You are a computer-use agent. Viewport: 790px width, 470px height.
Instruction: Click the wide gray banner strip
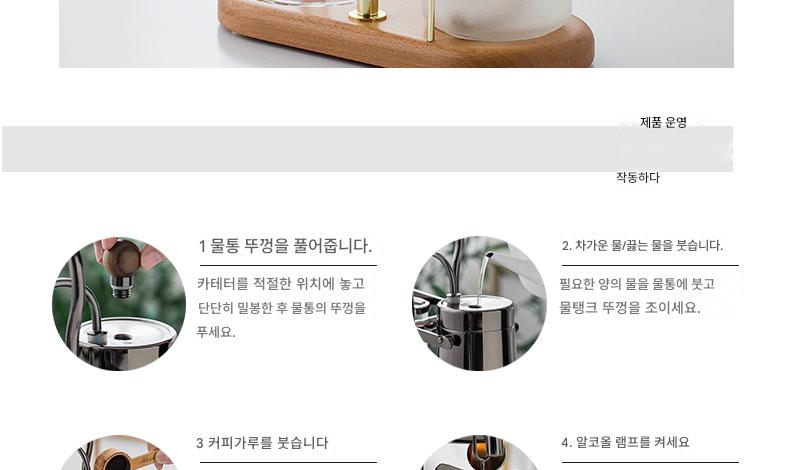point(367,149)
